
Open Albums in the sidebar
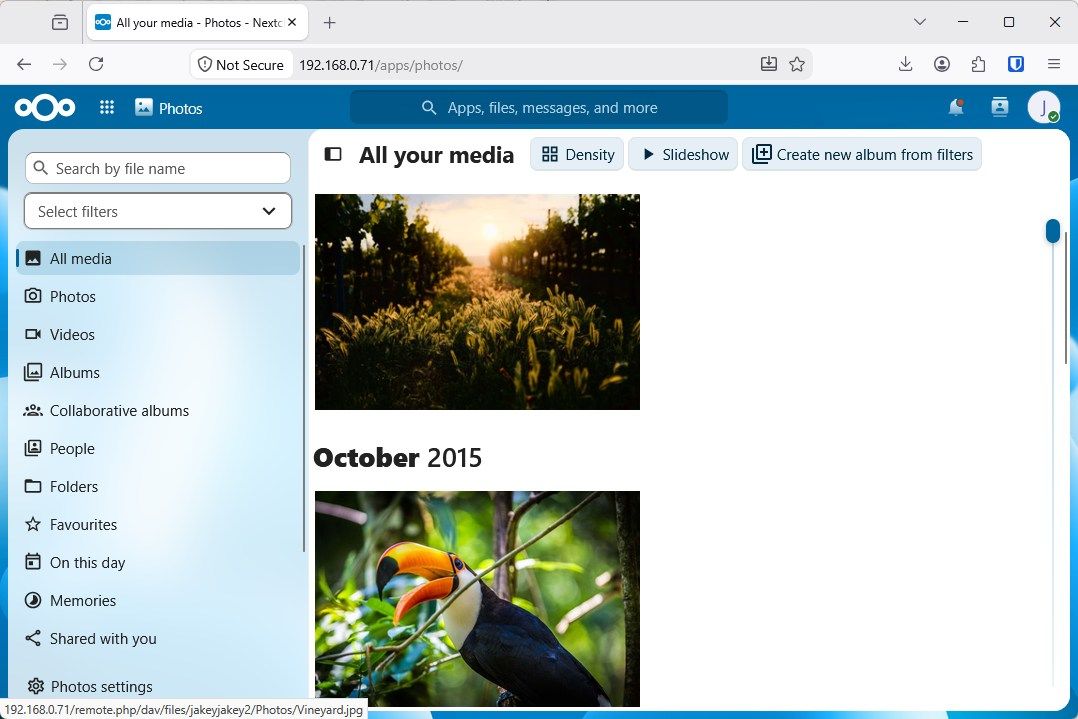click(x=158, y=373)
